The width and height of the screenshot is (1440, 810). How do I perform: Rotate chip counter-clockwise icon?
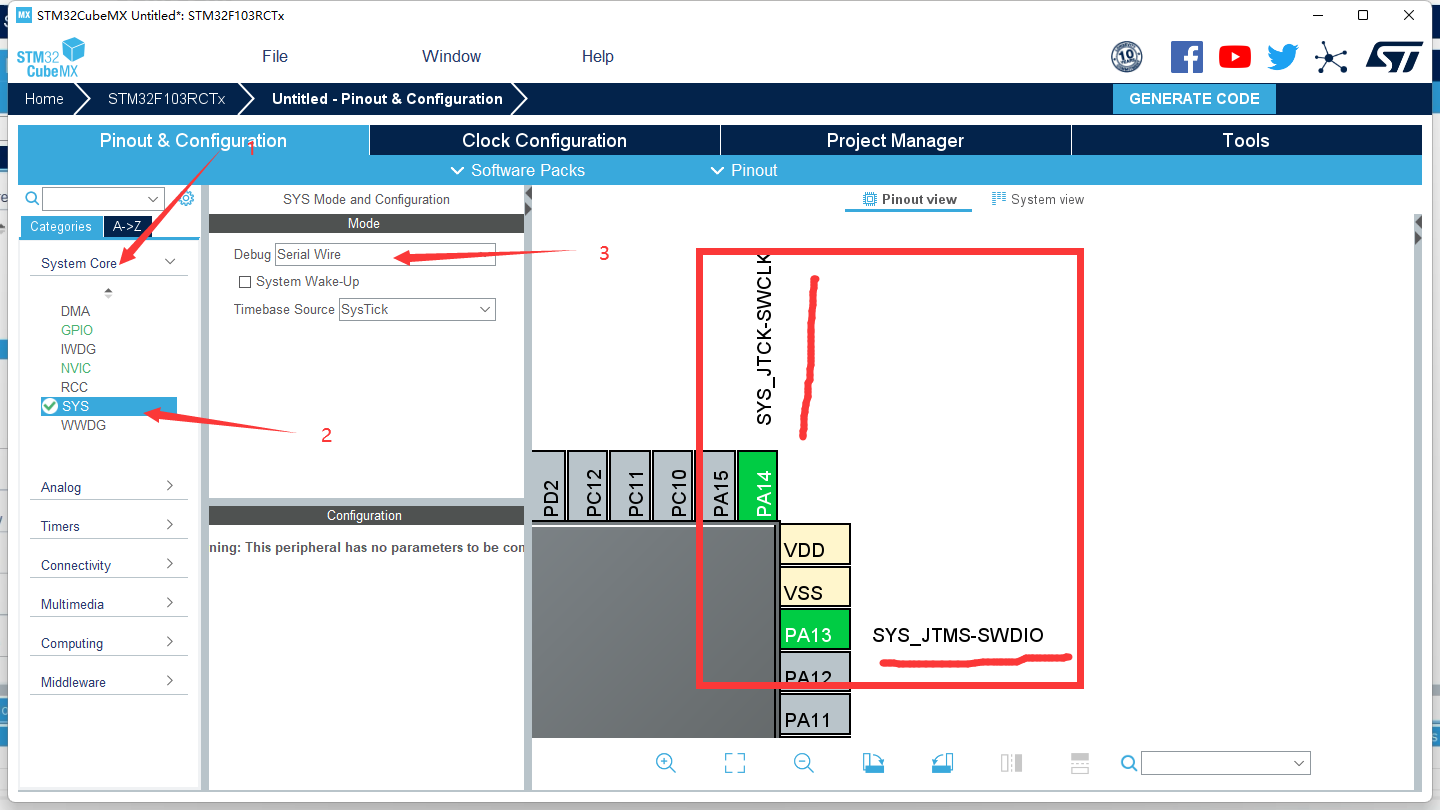coord(942,763)
